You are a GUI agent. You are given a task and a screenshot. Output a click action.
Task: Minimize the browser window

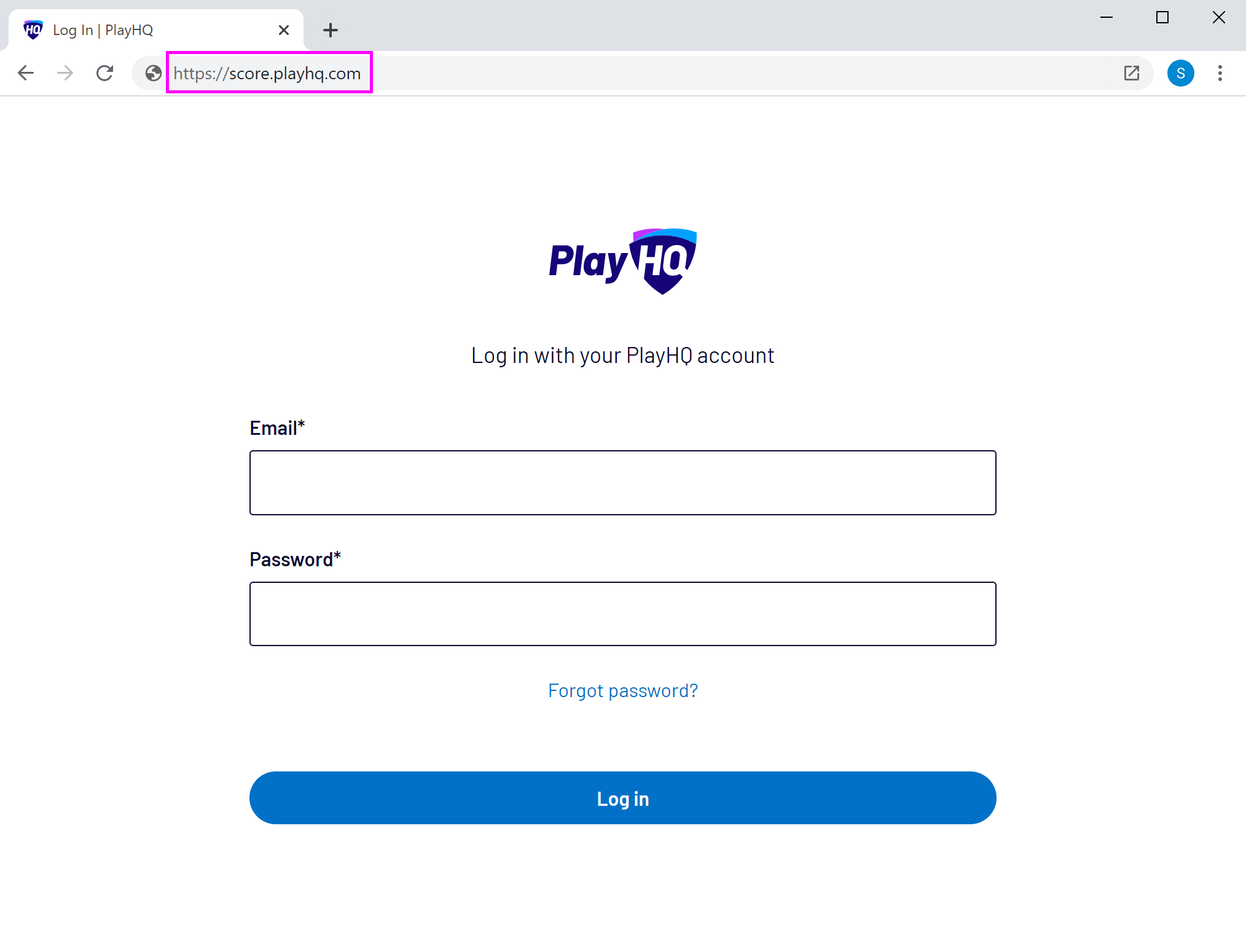(x=1107, y=17)
